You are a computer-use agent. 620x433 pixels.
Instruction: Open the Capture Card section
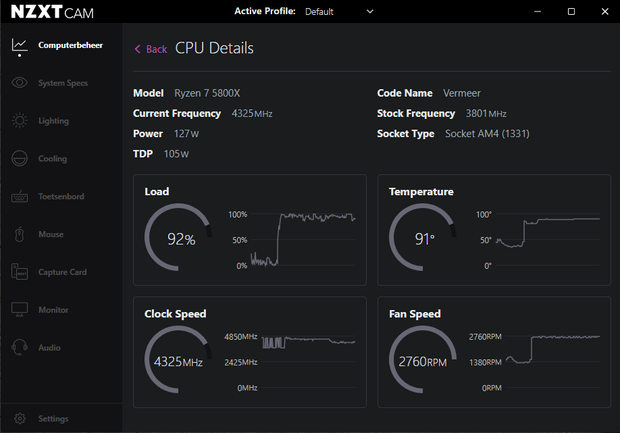coord(62,272)
